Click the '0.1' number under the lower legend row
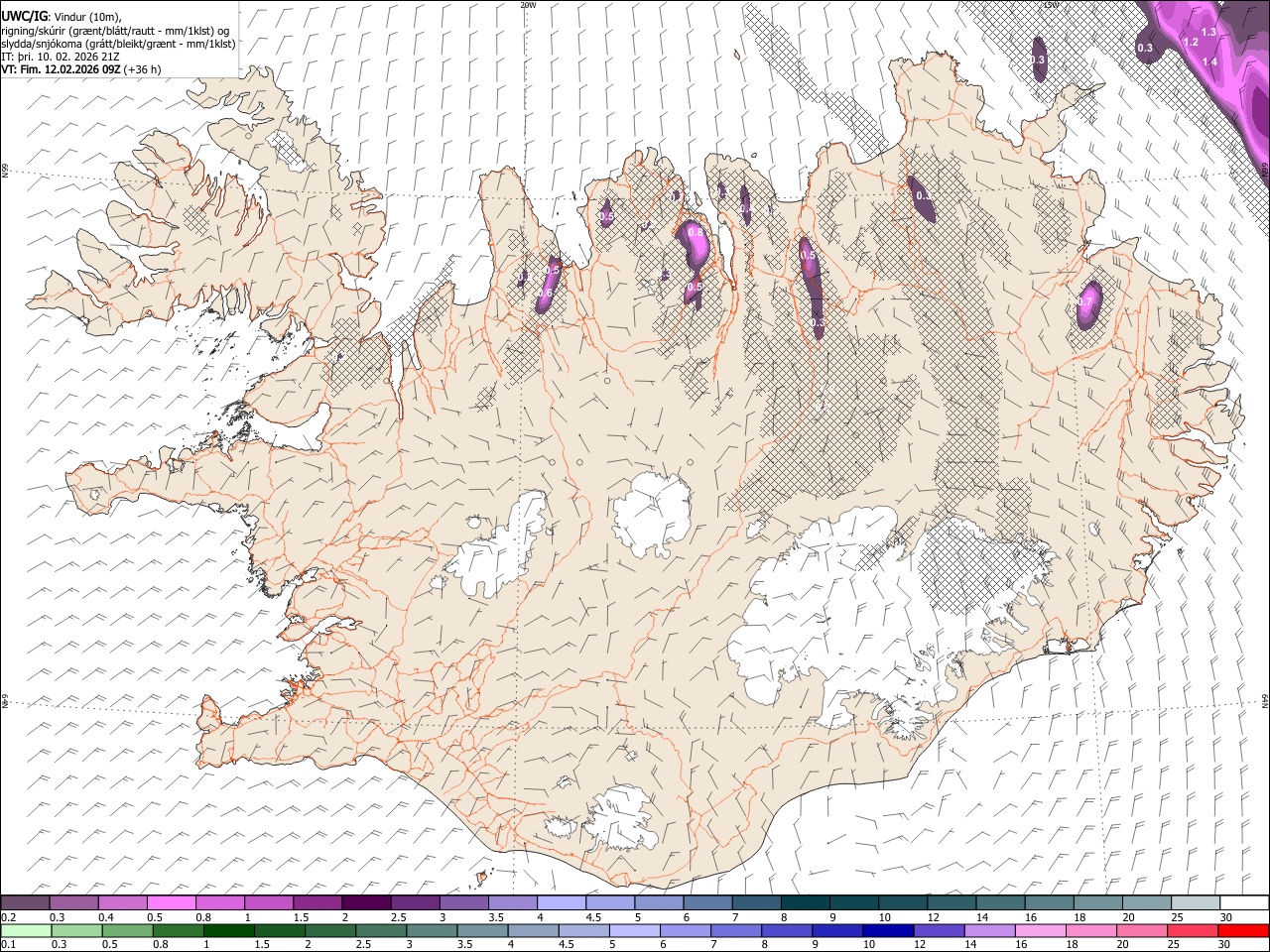The height and width of the screenshot is (952, 1270). [8, 943]
